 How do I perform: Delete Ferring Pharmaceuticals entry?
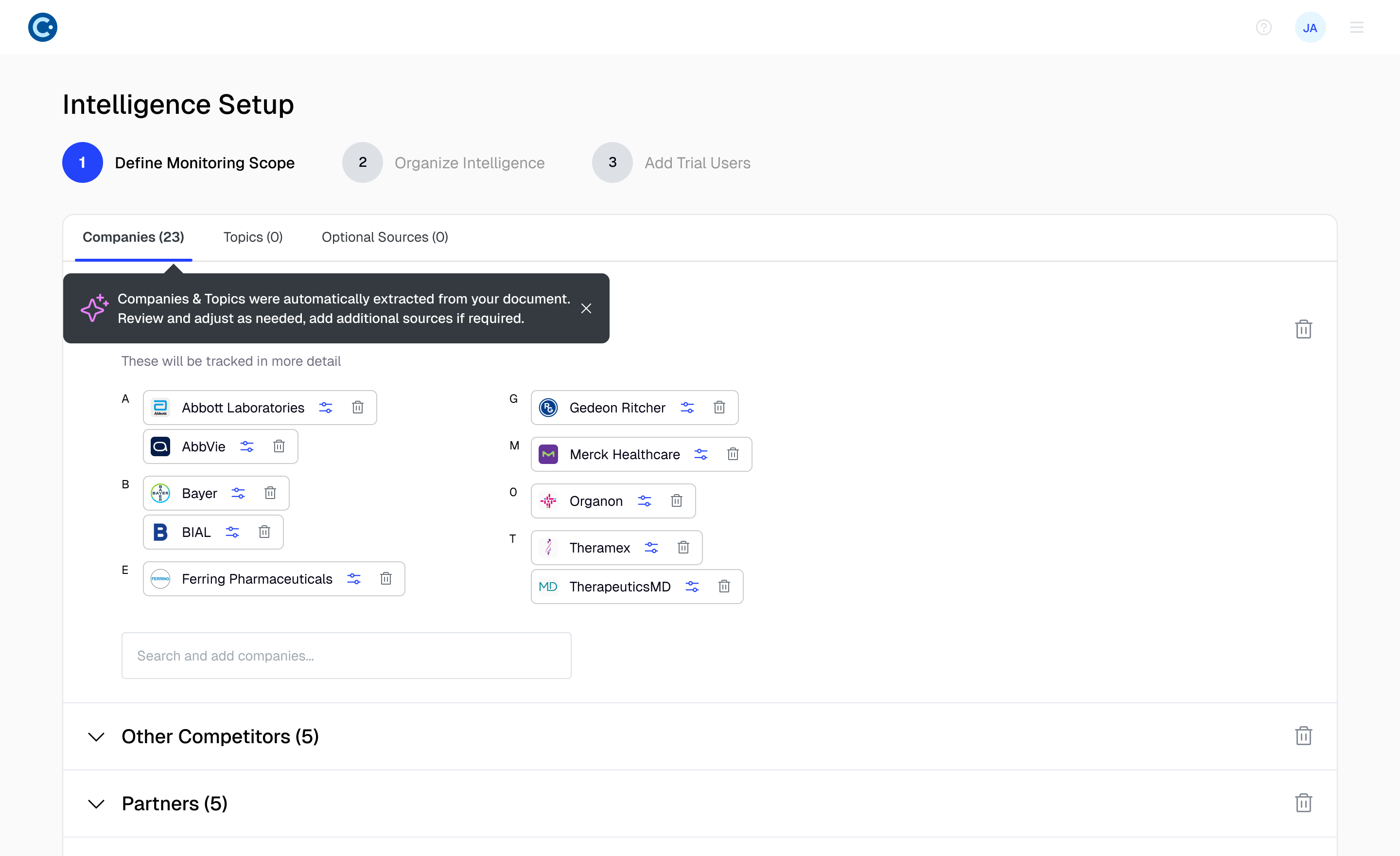pyautogui.click(x=386, y=579)
